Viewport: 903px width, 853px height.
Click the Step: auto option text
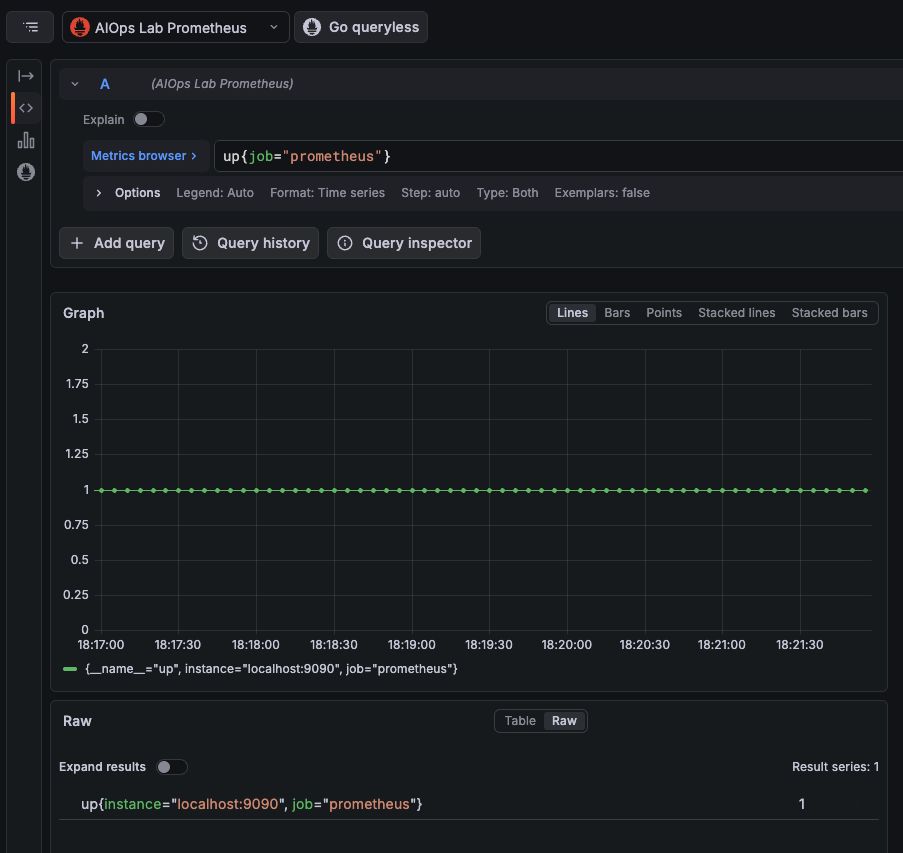(x=430, y=193)
